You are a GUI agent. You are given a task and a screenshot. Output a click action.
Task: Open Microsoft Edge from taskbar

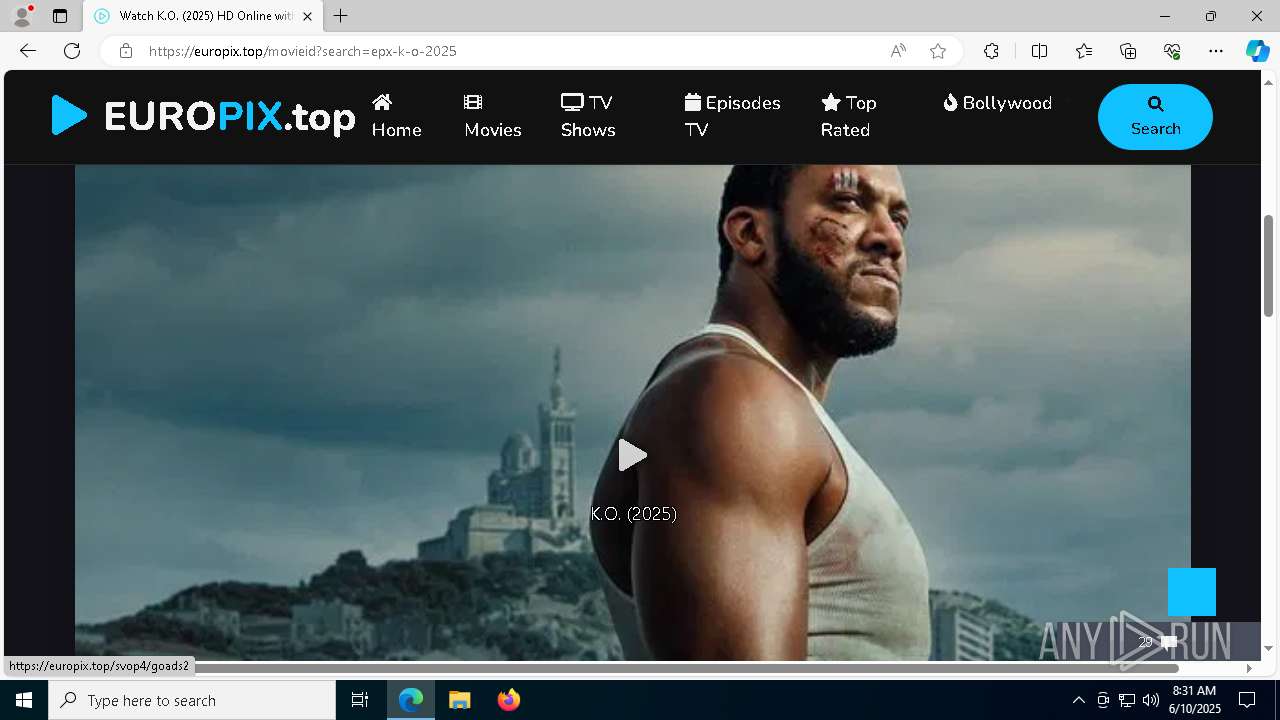tap(411, 700)
